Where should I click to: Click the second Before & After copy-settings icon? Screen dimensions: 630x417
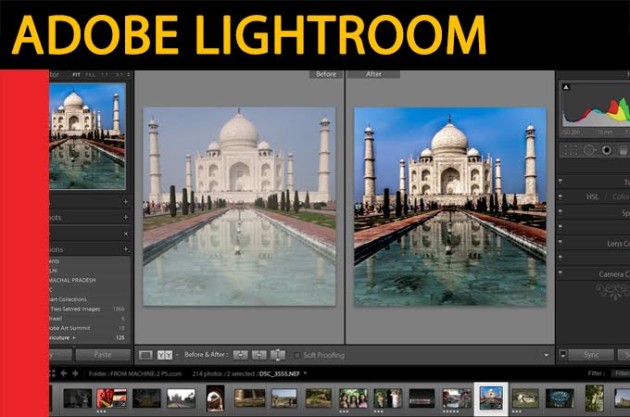pos(259,355)
